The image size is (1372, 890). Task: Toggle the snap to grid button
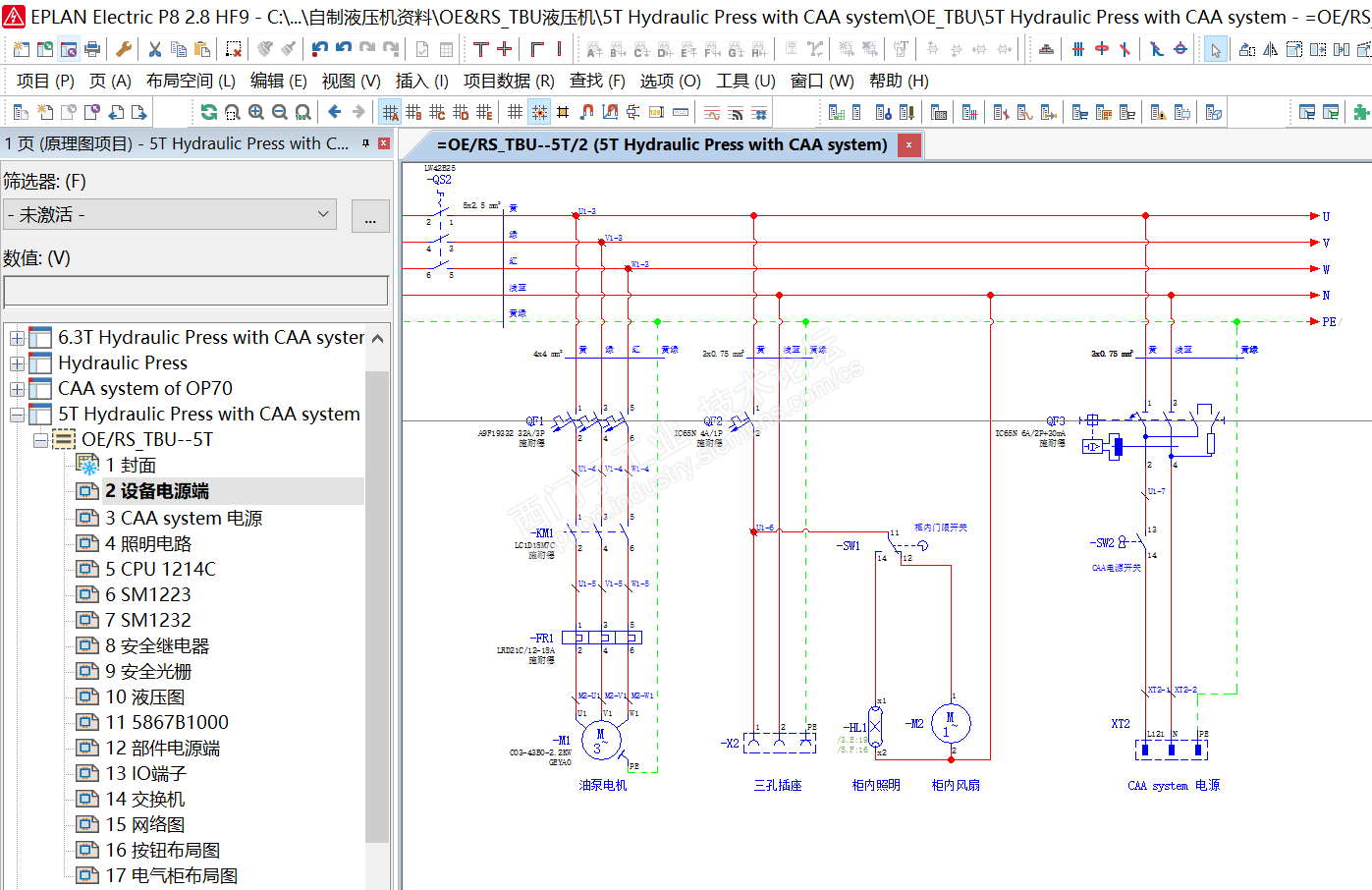539,112
